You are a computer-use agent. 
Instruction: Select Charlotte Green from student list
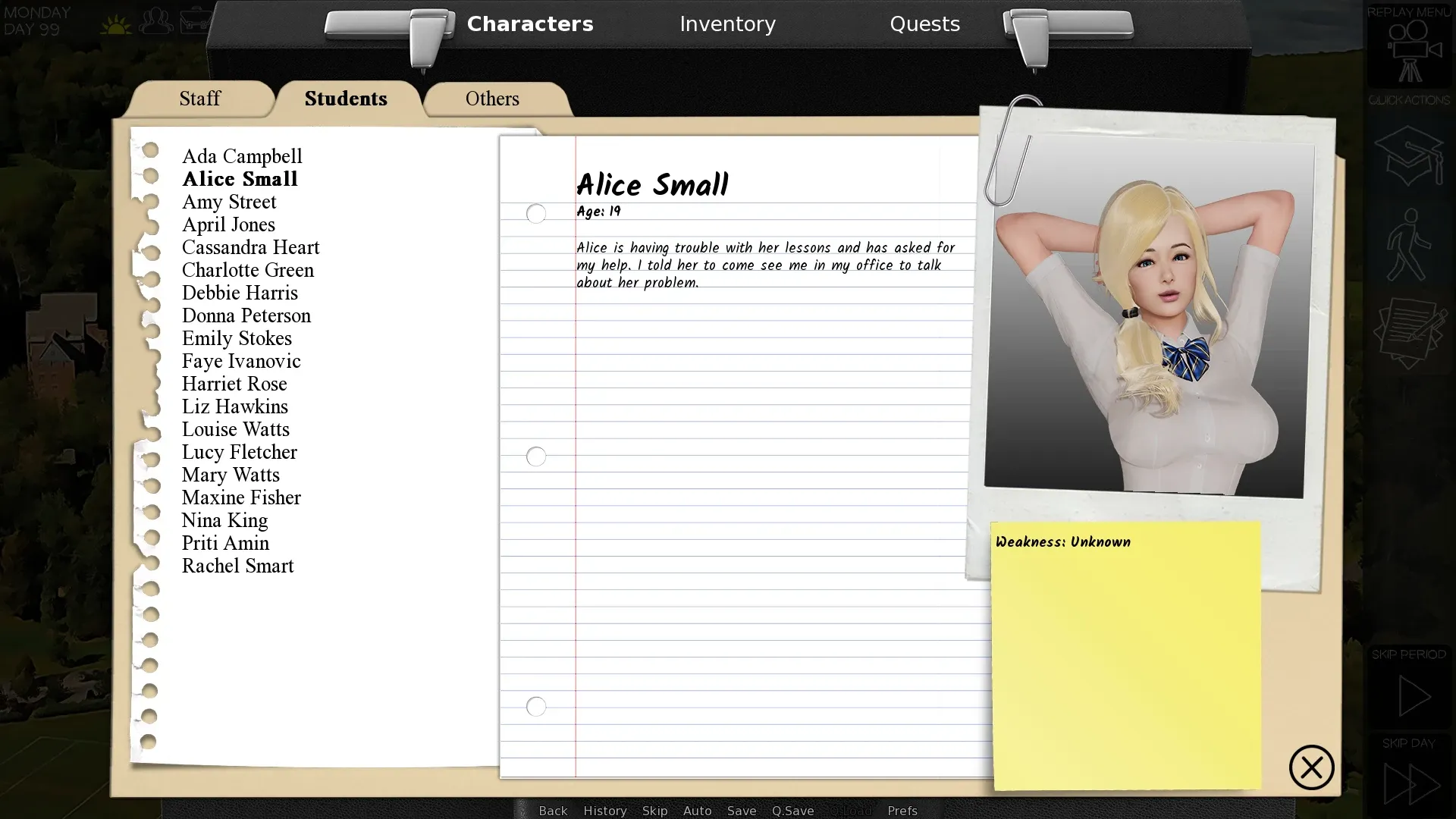[x=247, y=270]
